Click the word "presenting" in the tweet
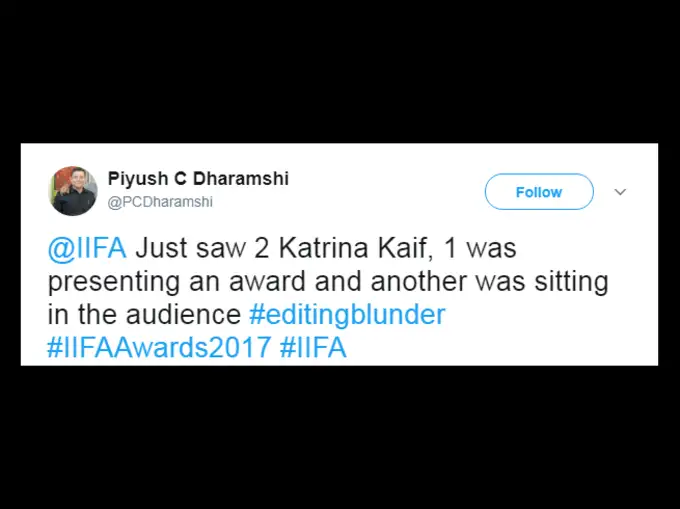 tap(113, 282)
